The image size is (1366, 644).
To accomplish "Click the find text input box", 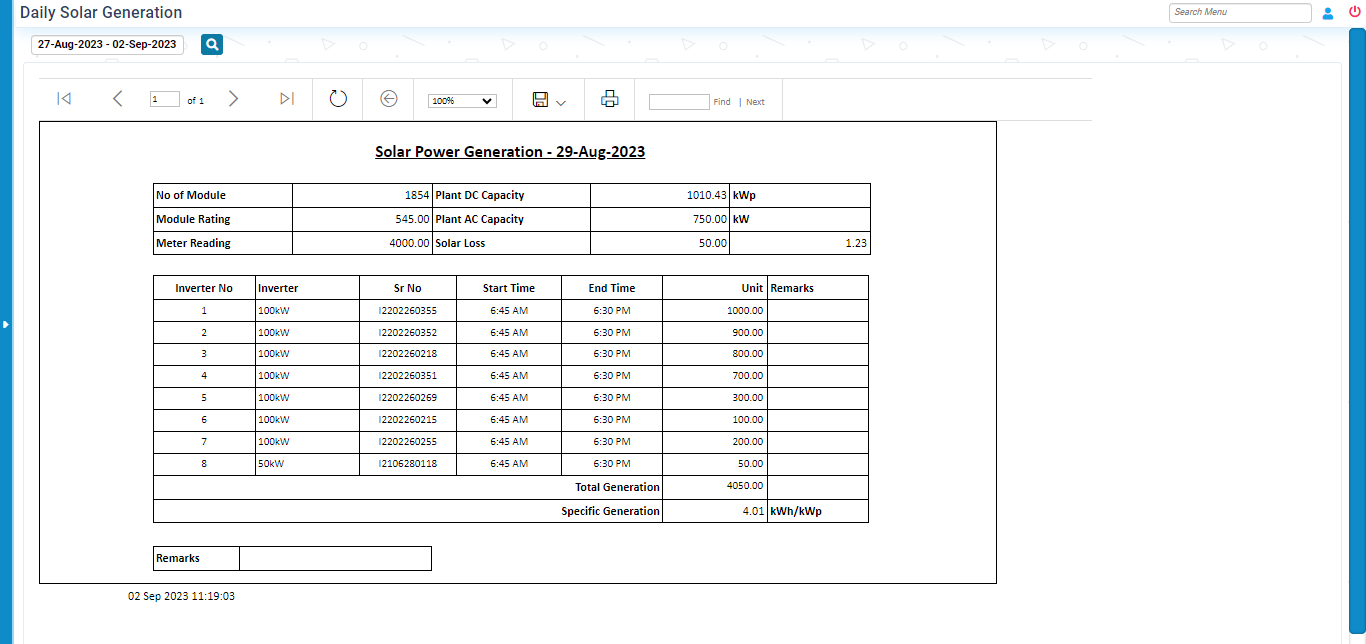I will click(678, 102).
